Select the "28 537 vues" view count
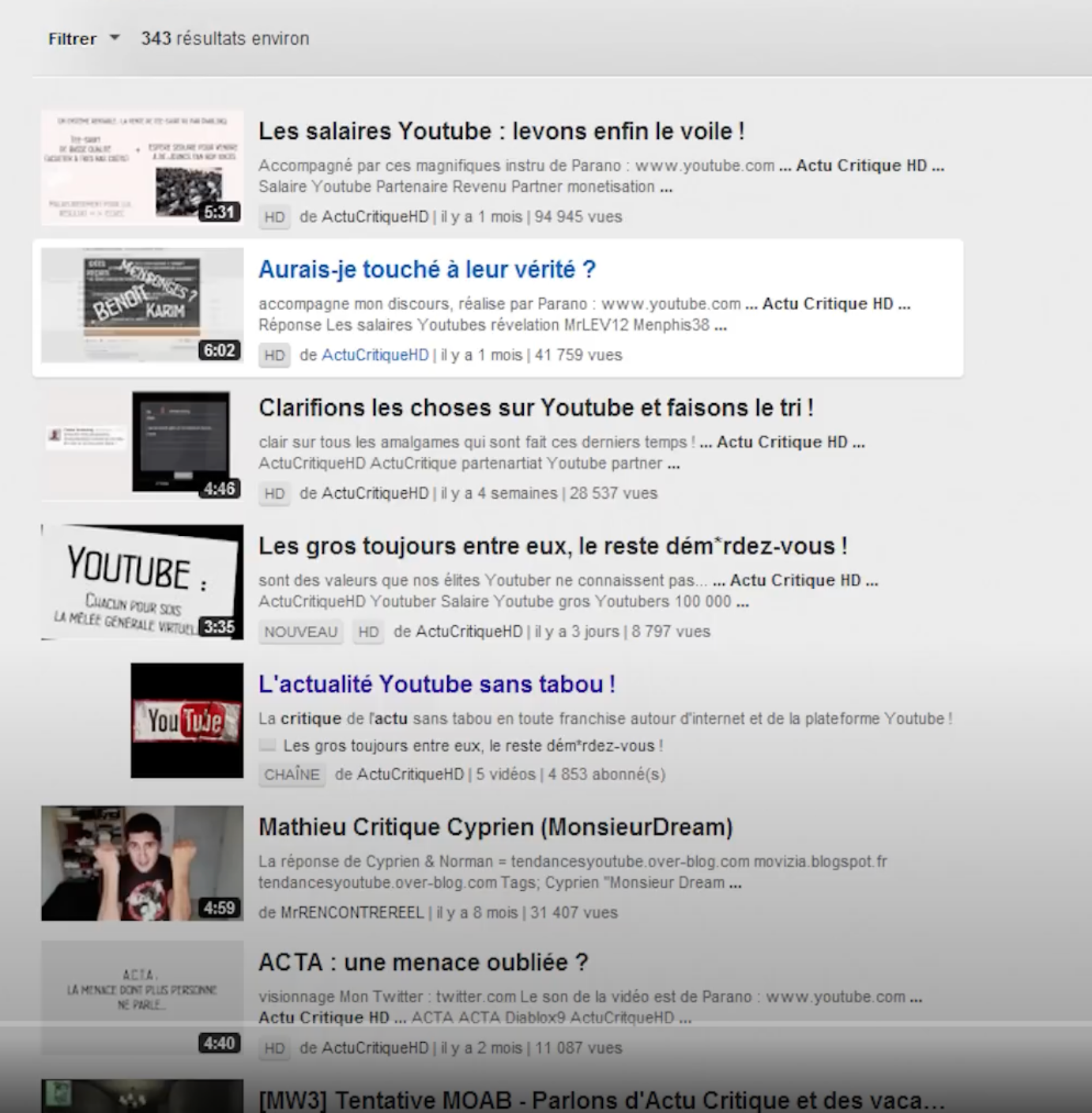This screenshot has height=1113, width=1092. (x=613, y=493)
